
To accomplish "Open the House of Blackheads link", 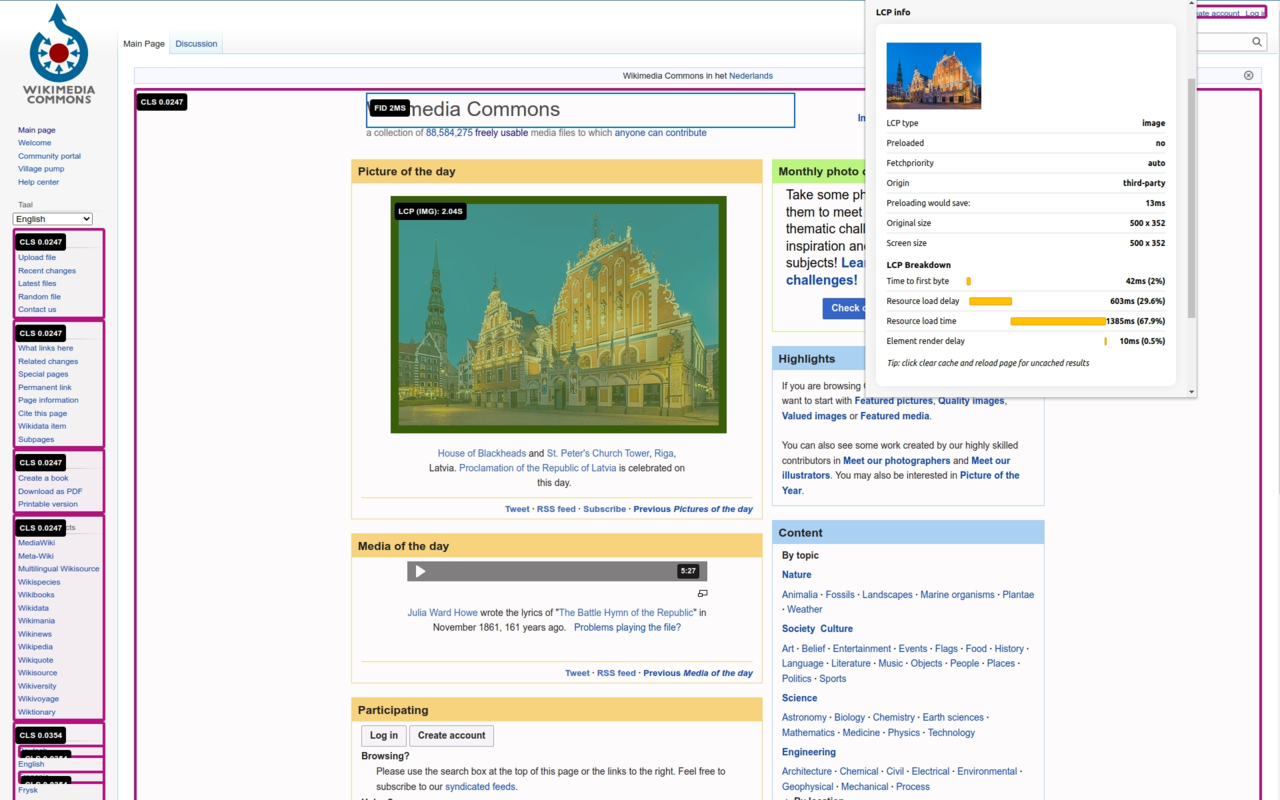I will click(x=481, y=452).
